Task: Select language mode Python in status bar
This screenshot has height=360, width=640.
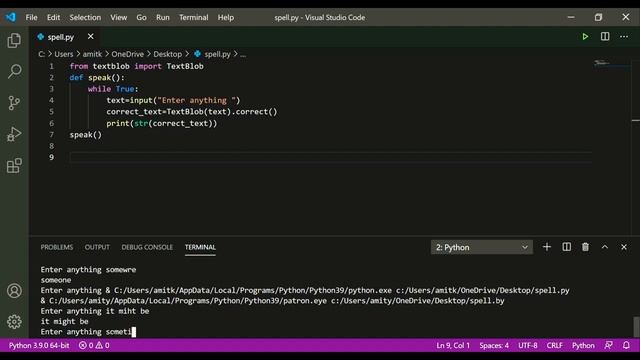Action: point(583,345)
